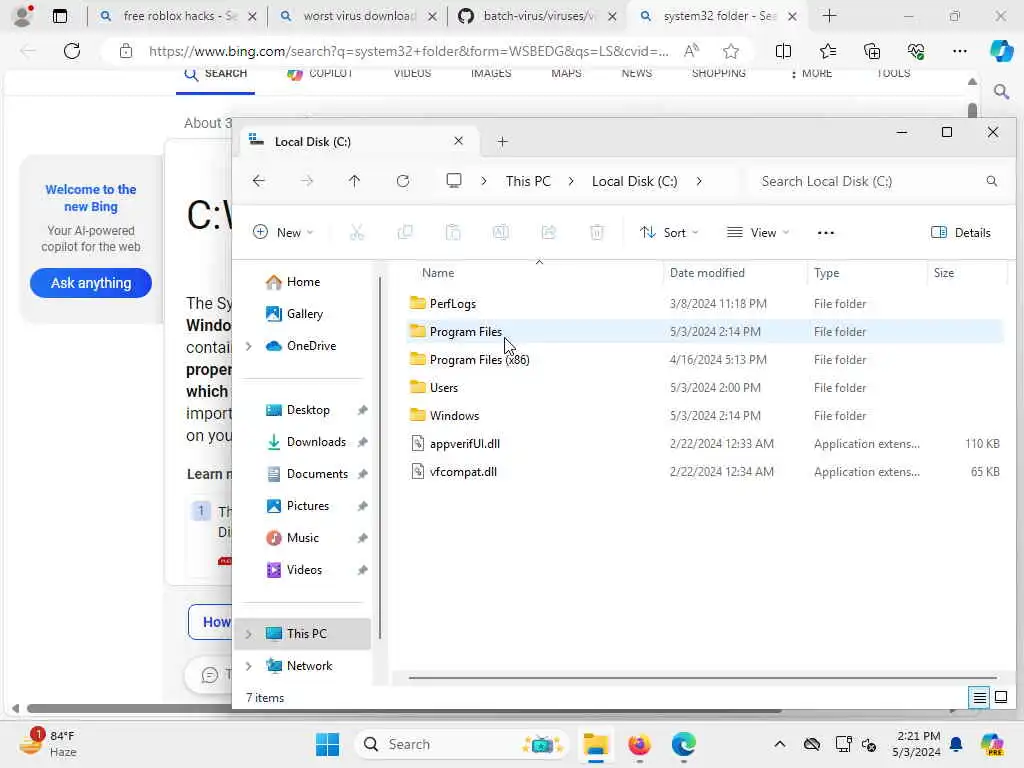Open See more options in Explorer toolbar
The width and height of the screenshot is (1024, 768).
pyautogui.click(x=825, y=232)
